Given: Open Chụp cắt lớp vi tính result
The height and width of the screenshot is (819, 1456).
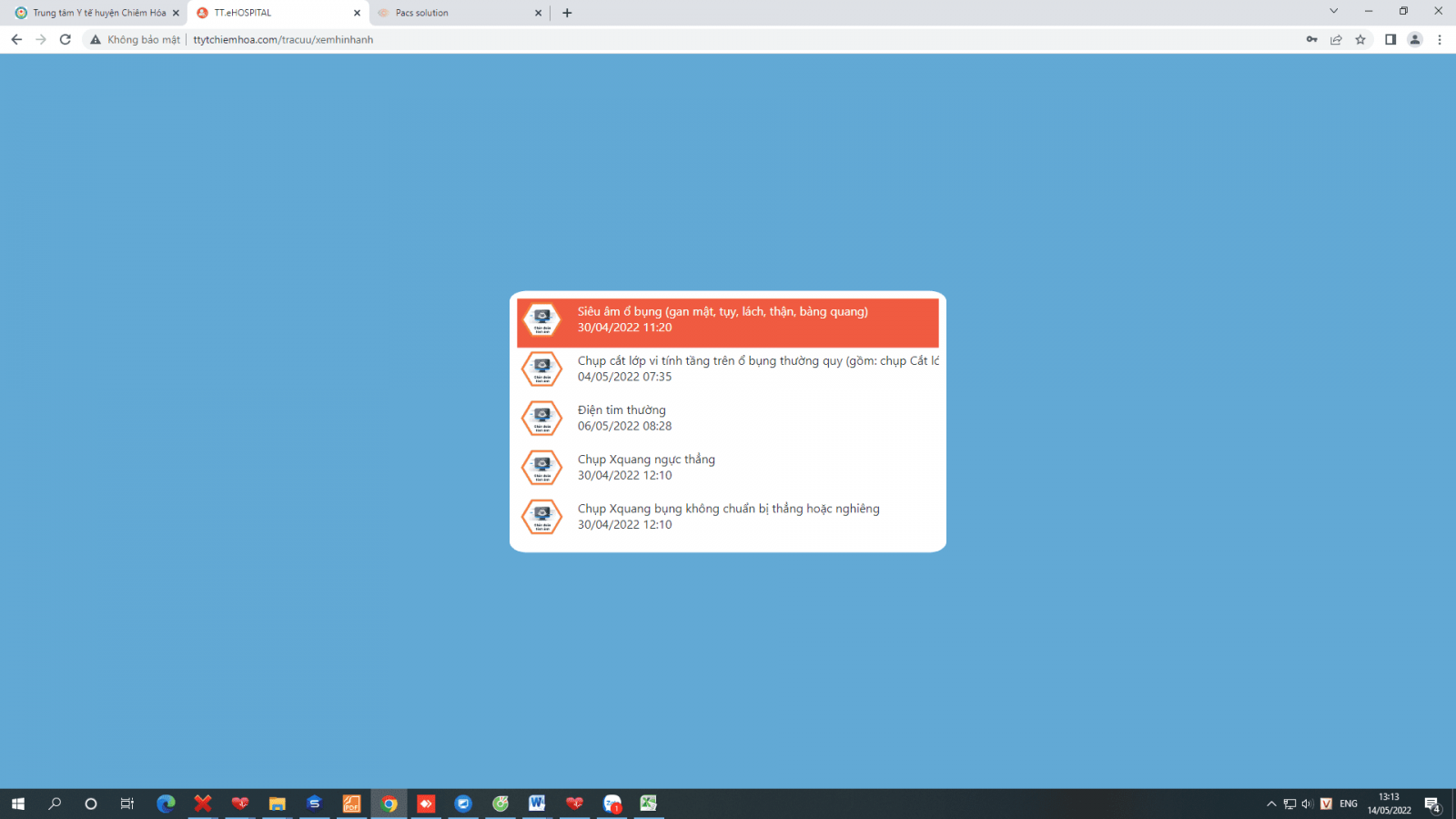Looking at the screenshot, I should [x=757, y=369].
